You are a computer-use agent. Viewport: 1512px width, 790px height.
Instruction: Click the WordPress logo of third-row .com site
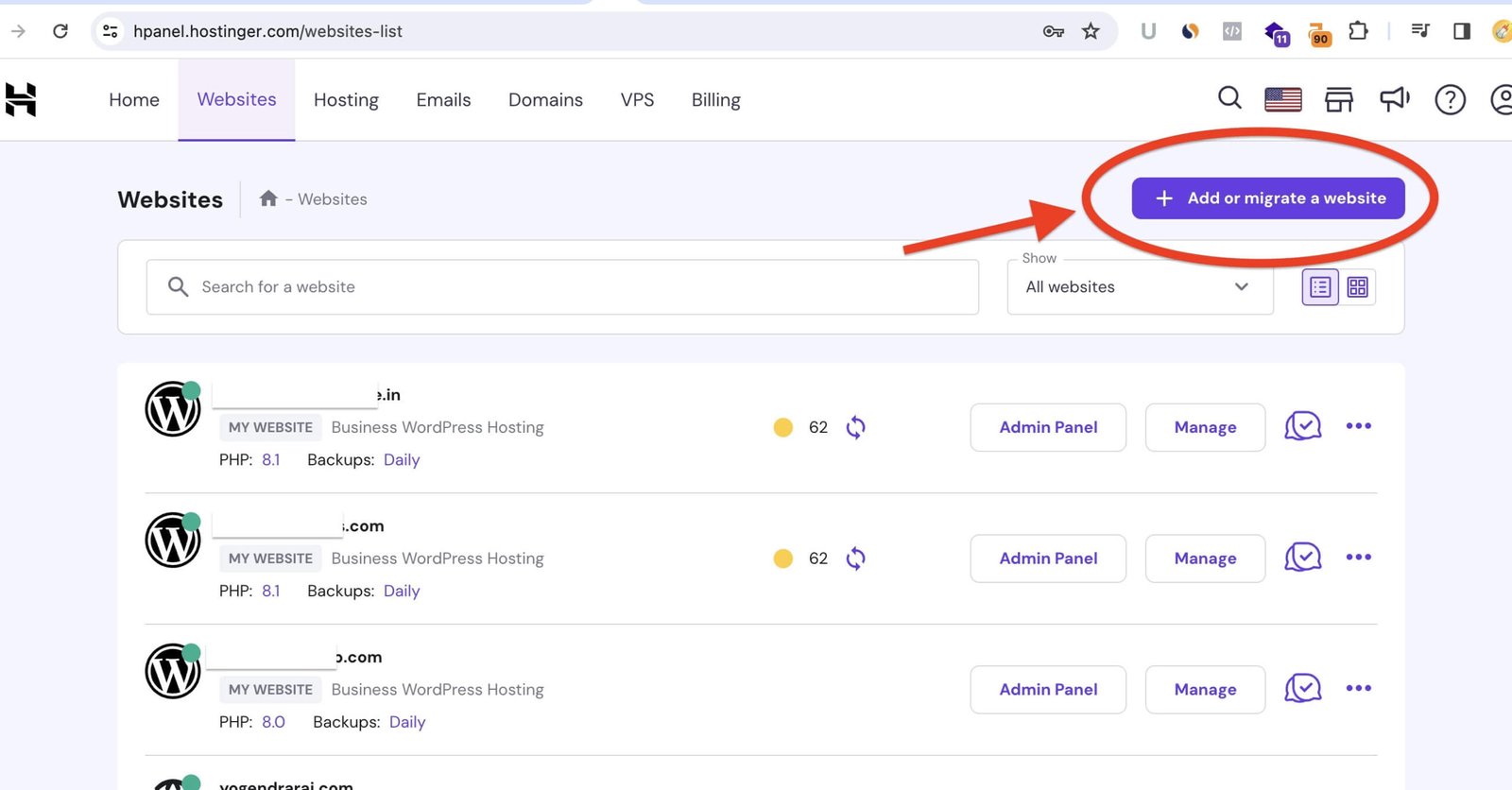coord(172,672)
